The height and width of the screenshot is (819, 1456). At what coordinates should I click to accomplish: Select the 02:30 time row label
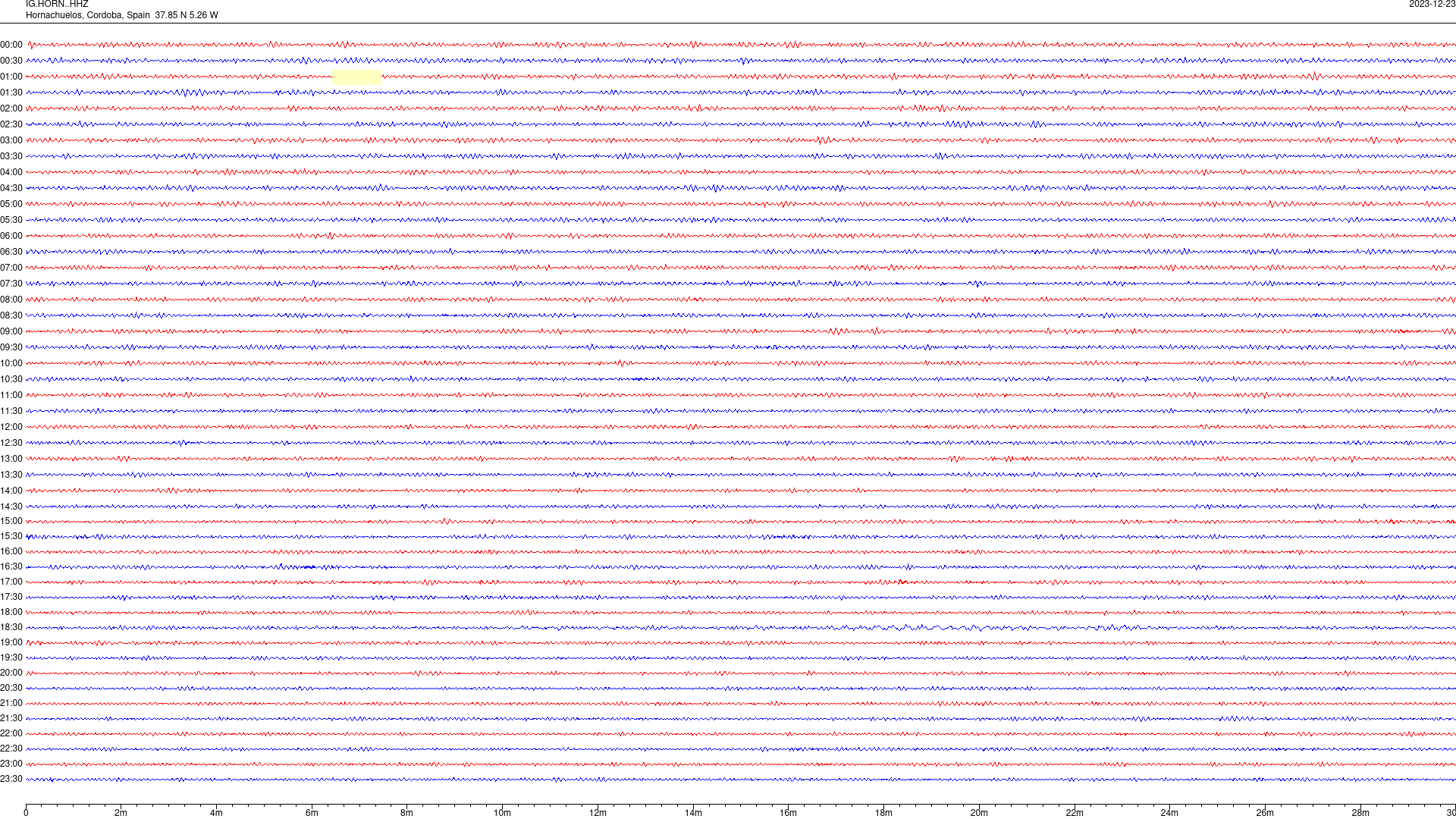(11, 124)
